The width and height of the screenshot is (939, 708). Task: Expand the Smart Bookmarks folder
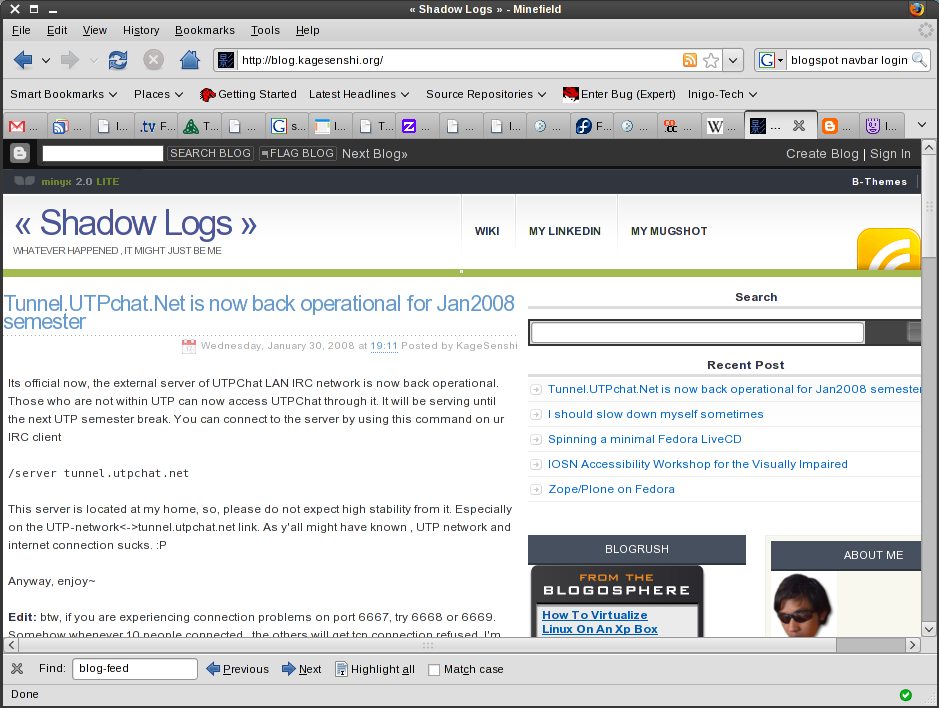[63, 94]
